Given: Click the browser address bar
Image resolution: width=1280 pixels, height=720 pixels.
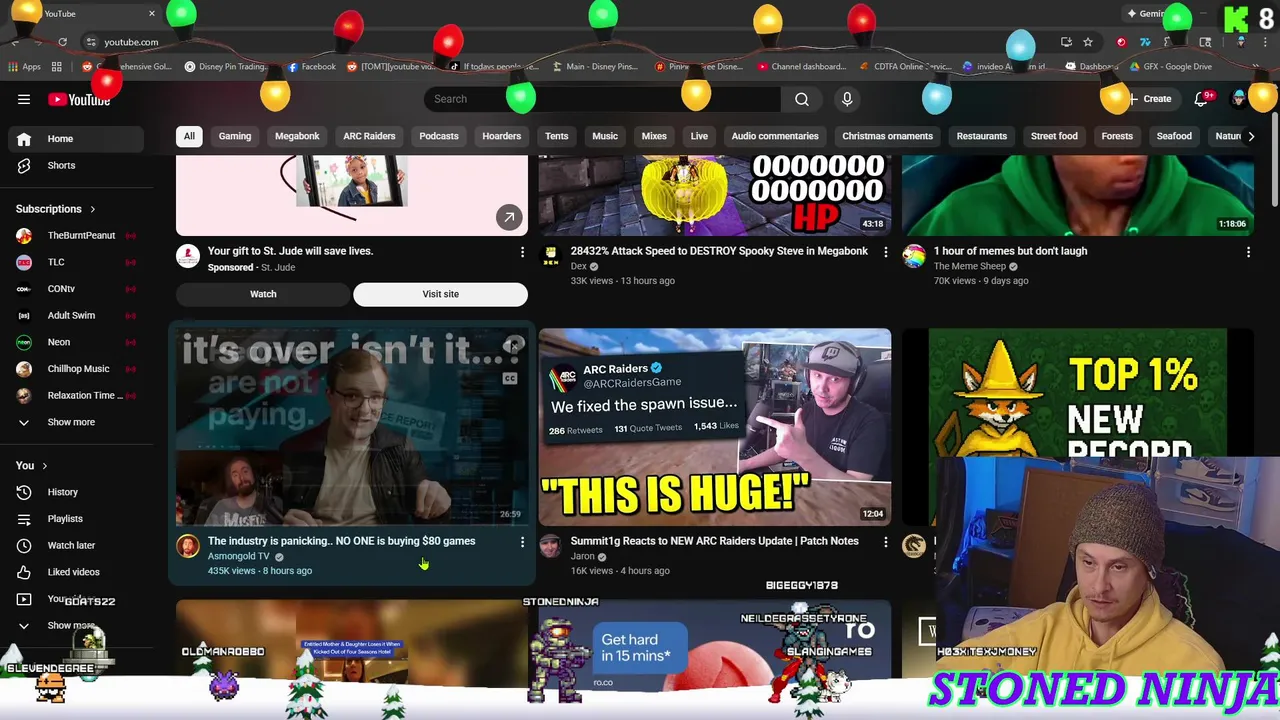Looking at the screenshot, I should [560, 42].
